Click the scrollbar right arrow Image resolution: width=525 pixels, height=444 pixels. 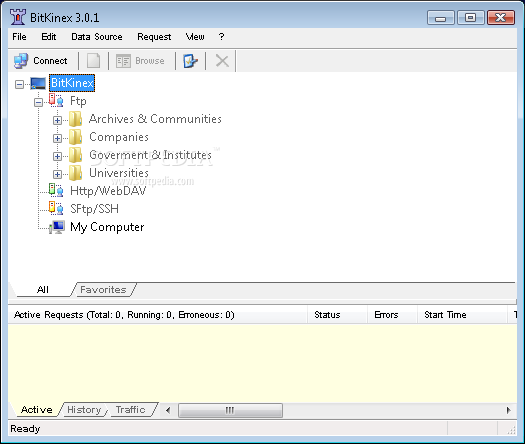[x=509, y=410]
